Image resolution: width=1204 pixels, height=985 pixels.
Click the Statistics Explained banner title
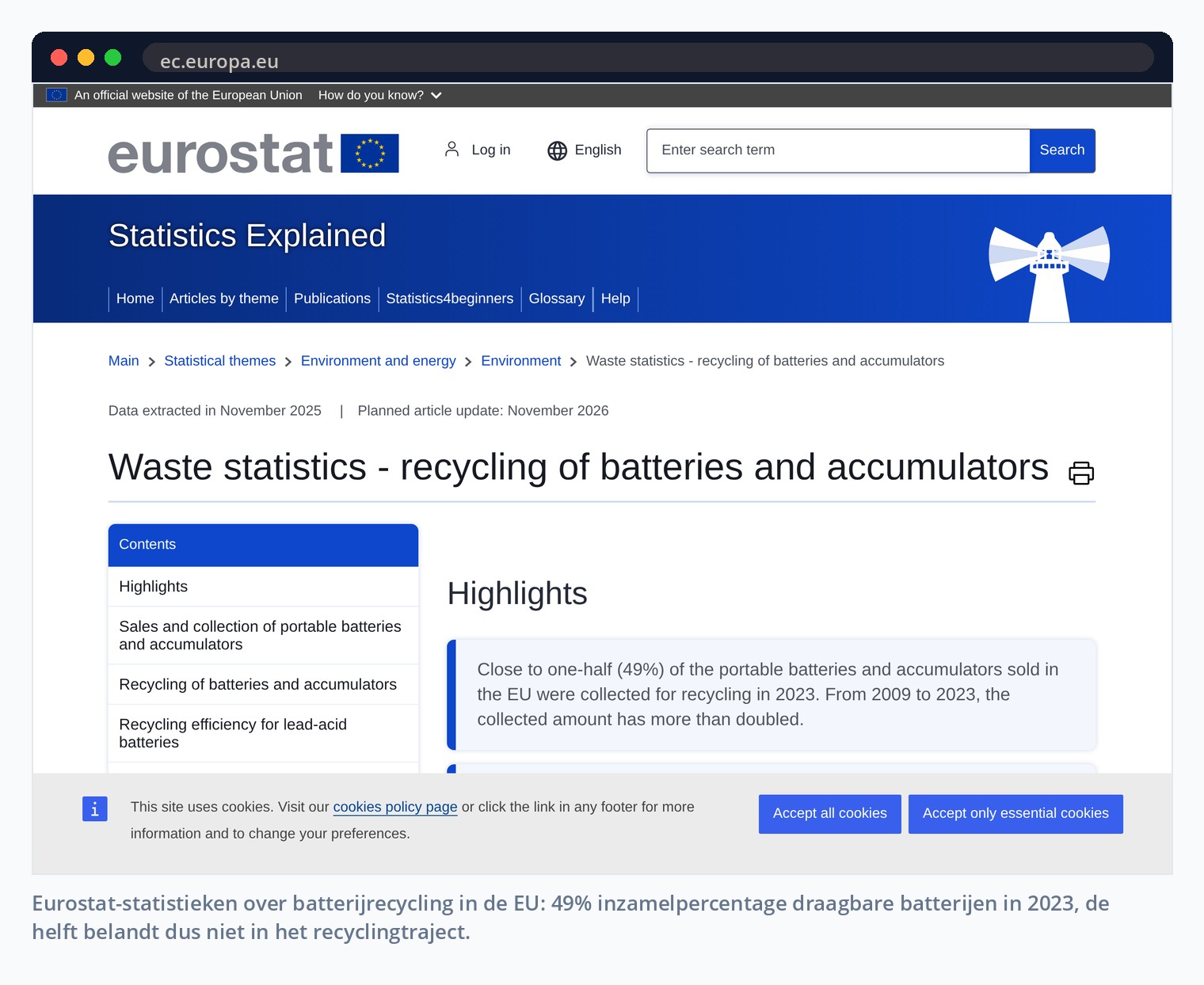point(247,236)
